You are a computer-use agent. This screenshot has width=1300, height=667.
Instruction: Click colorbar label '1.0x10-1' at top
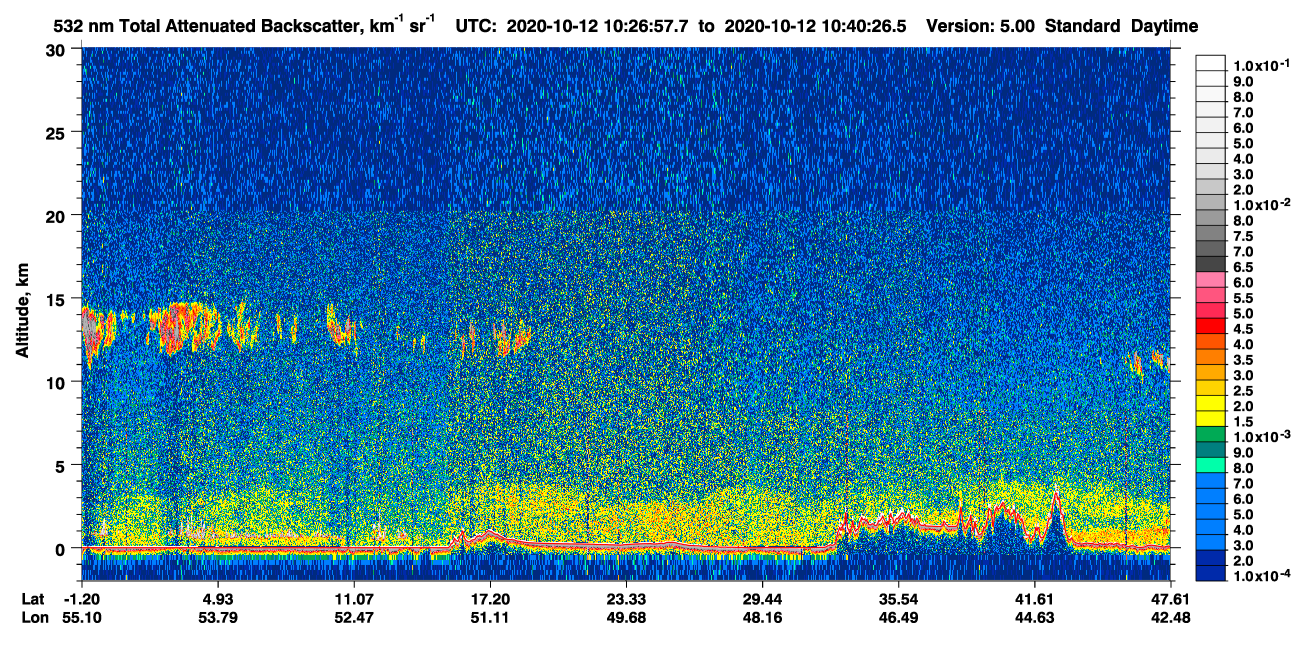(1262, 65)
